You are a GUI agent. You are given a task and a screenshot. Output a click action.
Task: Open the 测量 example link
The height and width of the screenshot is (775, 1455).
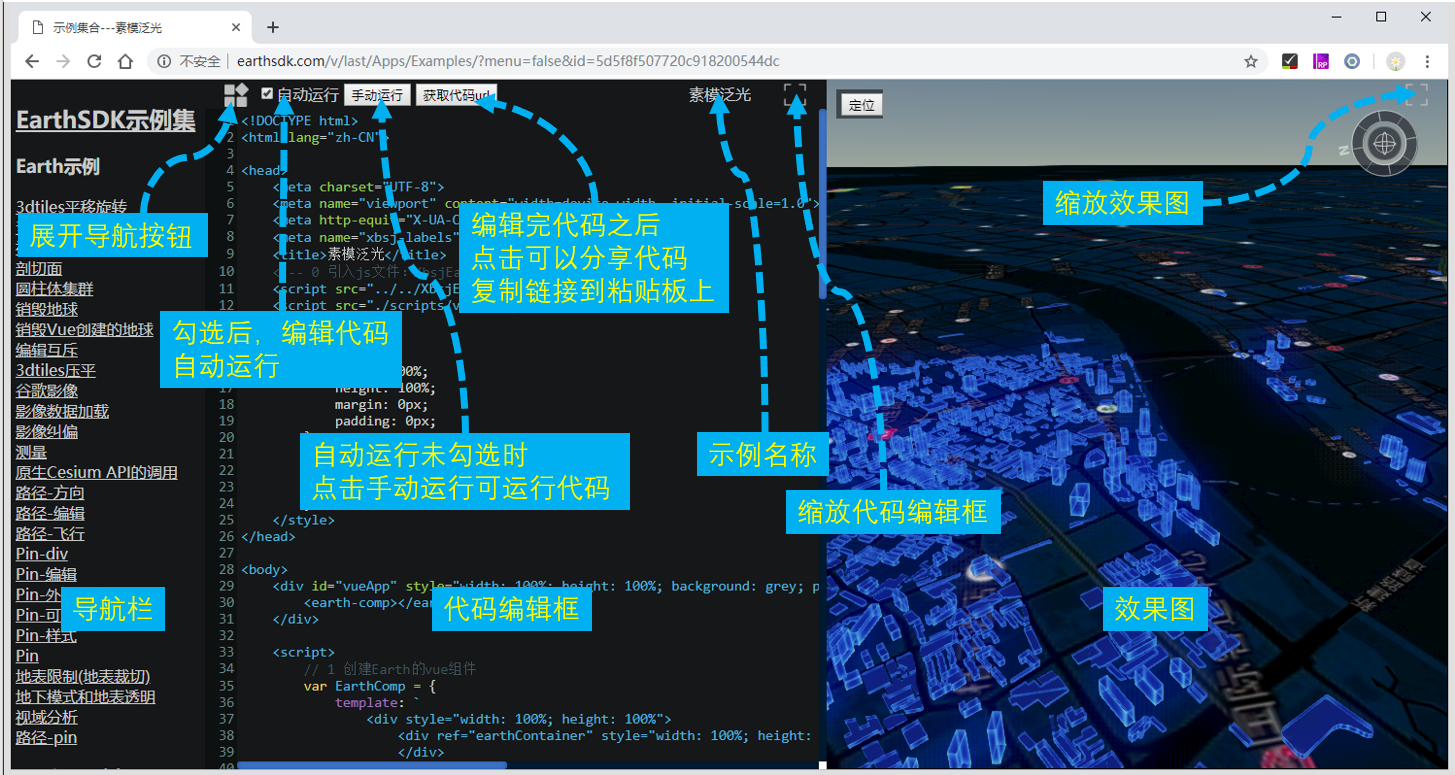pyautogui.click(x=31, y=452)
